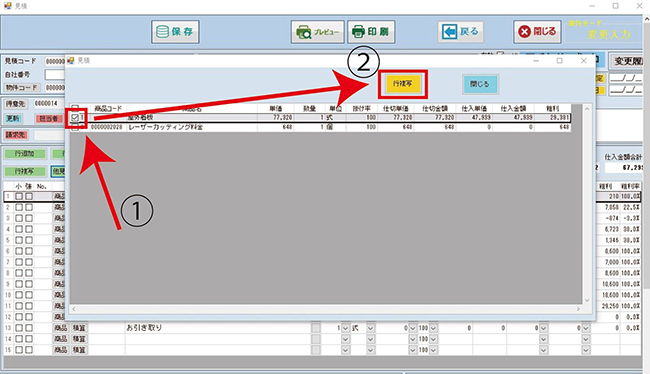650x374 pixels.
Task: Click the 積算 button in row 13
Action: pyautogui.click(x=79, y=328)
